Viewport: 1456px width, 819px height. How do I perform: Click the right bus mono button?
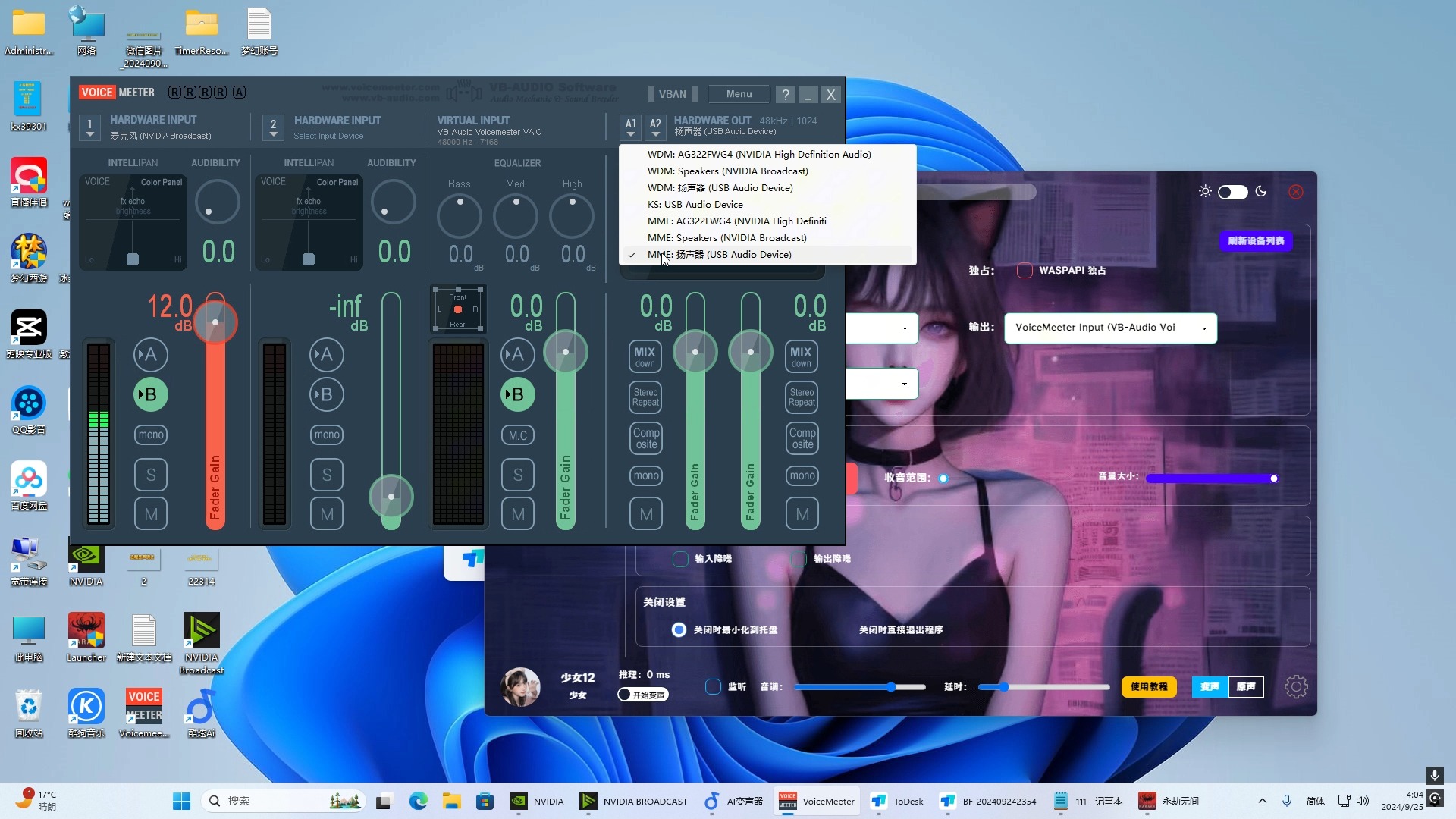802,475
